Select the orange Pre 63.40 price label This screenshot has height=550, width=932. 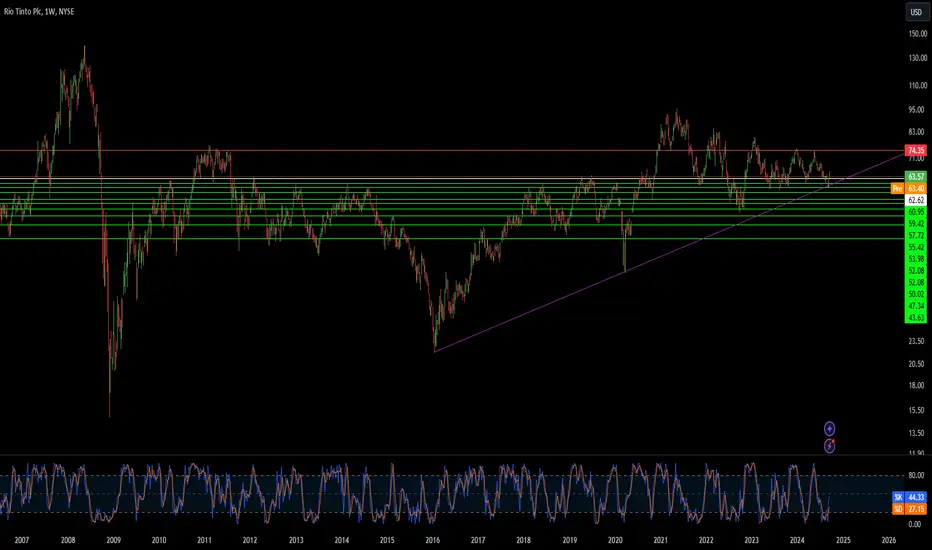pos(908,188)
